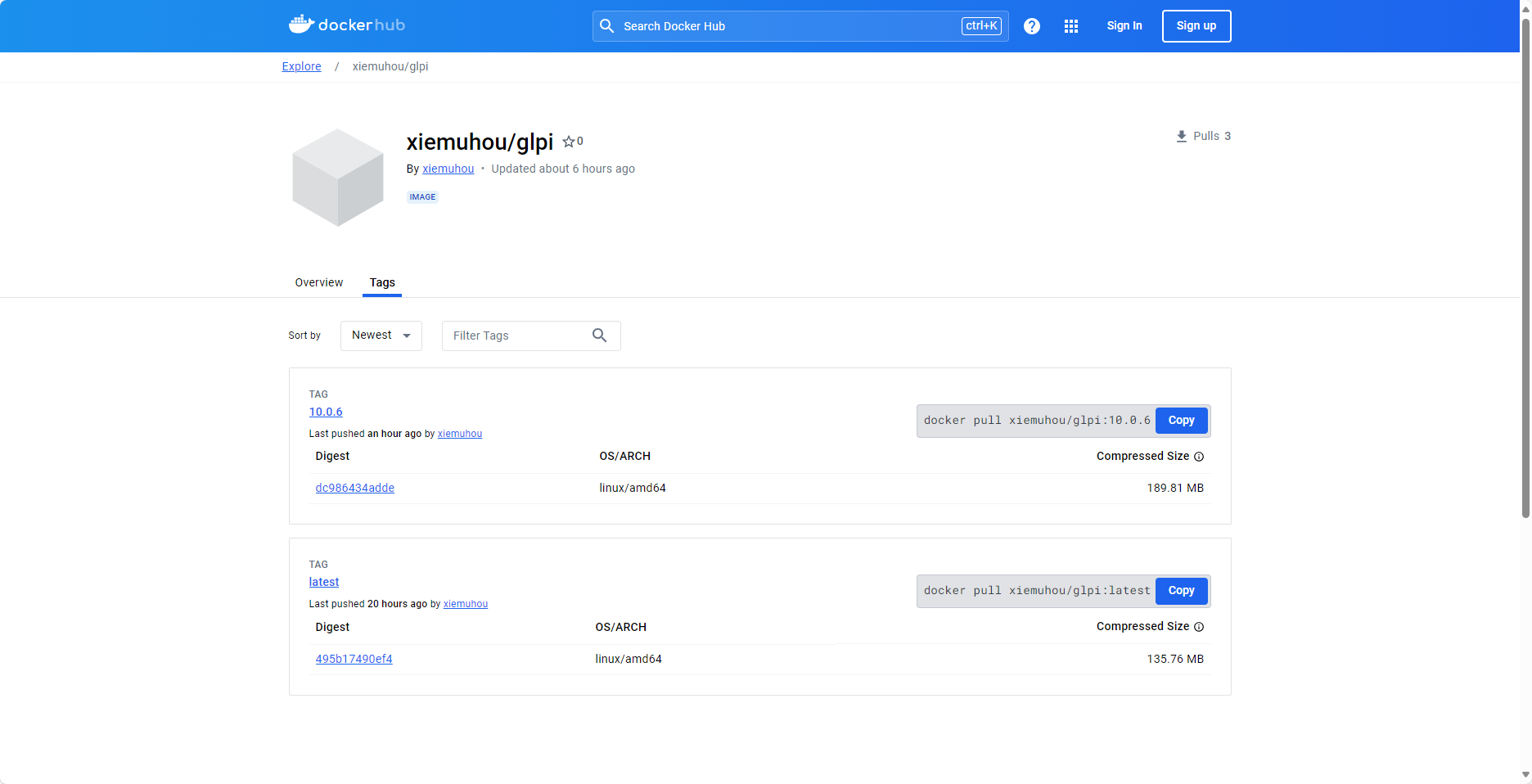Click the Filter Tags magnifier icon
The height and width of the screenshot is (784, 1532).
coord(599,336)
